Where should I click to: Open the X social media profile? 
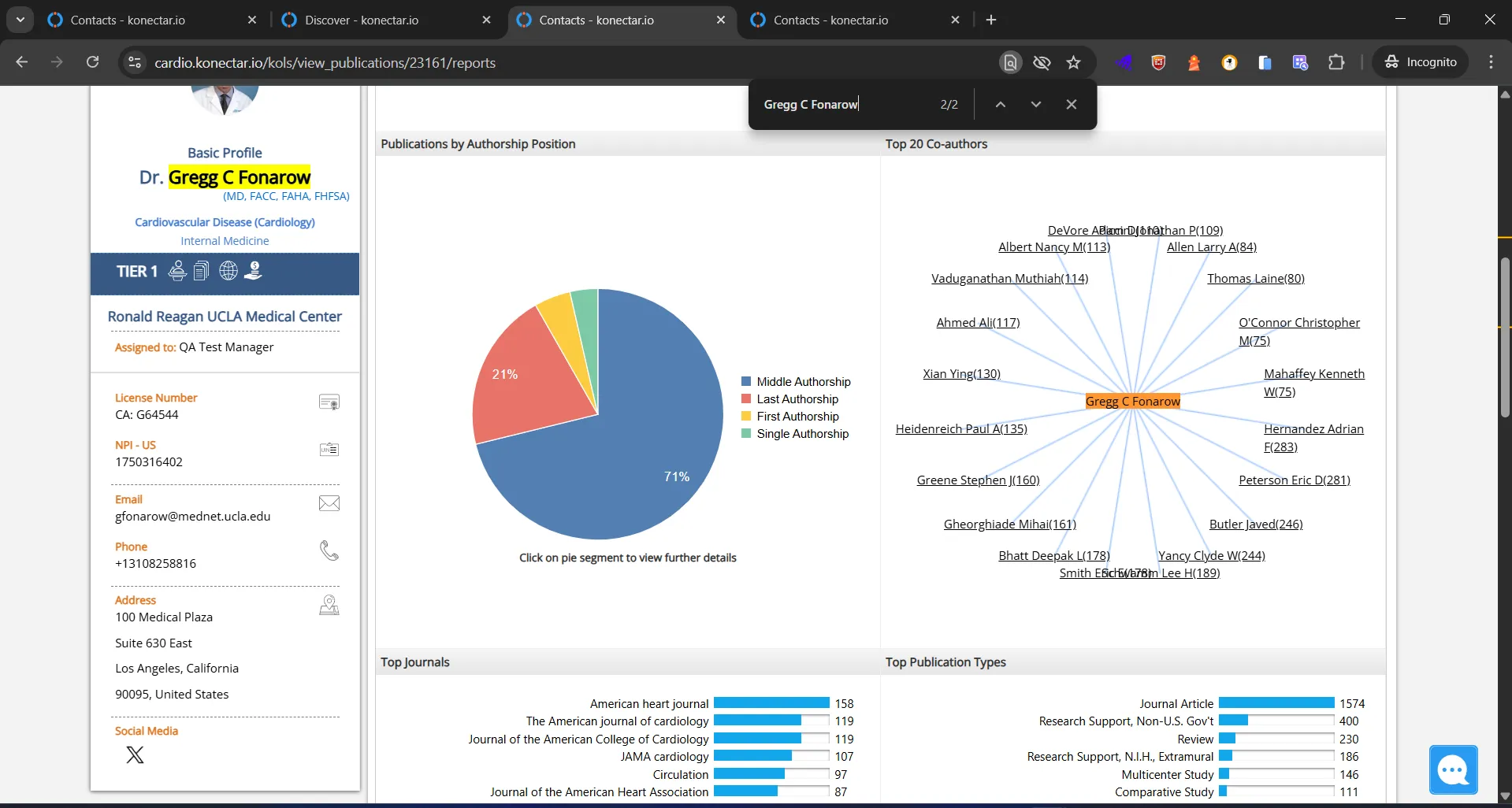tap(135, 755)
